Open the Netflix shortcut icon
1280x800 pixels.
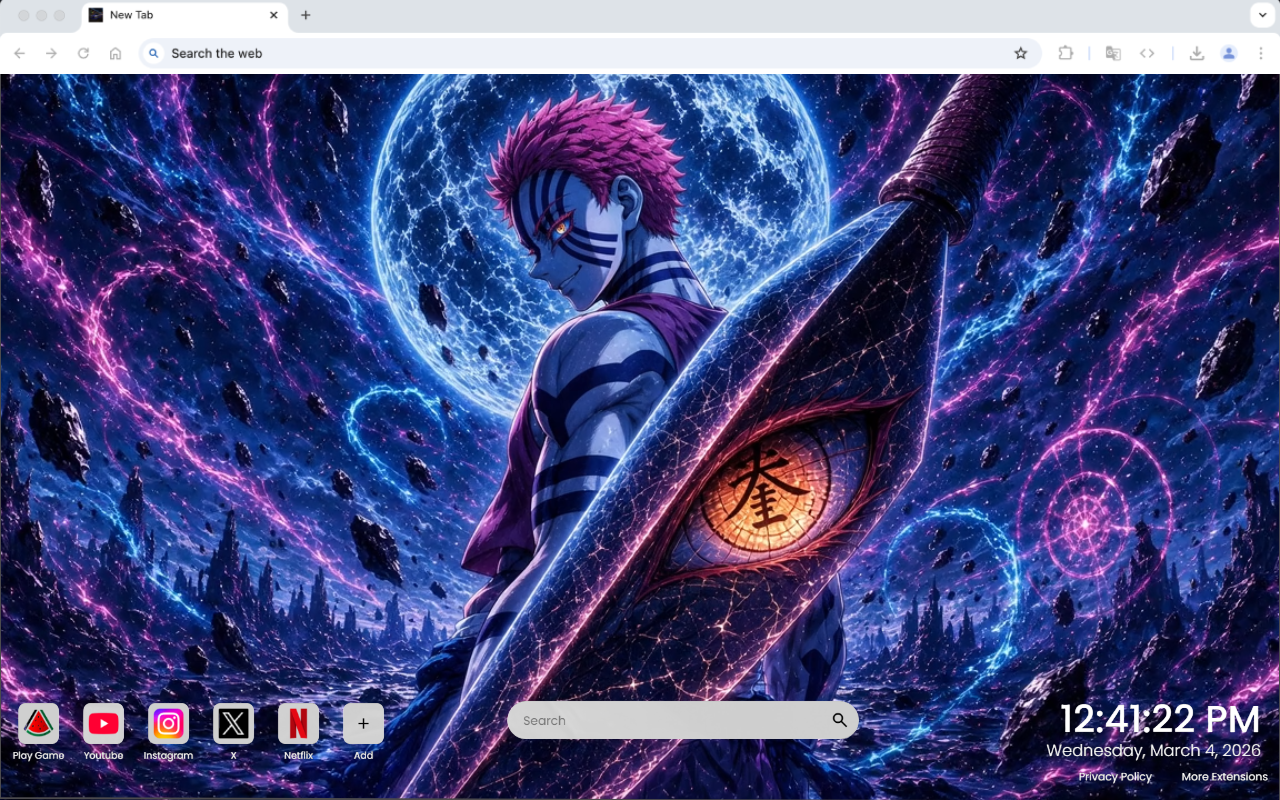pyautogui.click(x=298, y=723)
